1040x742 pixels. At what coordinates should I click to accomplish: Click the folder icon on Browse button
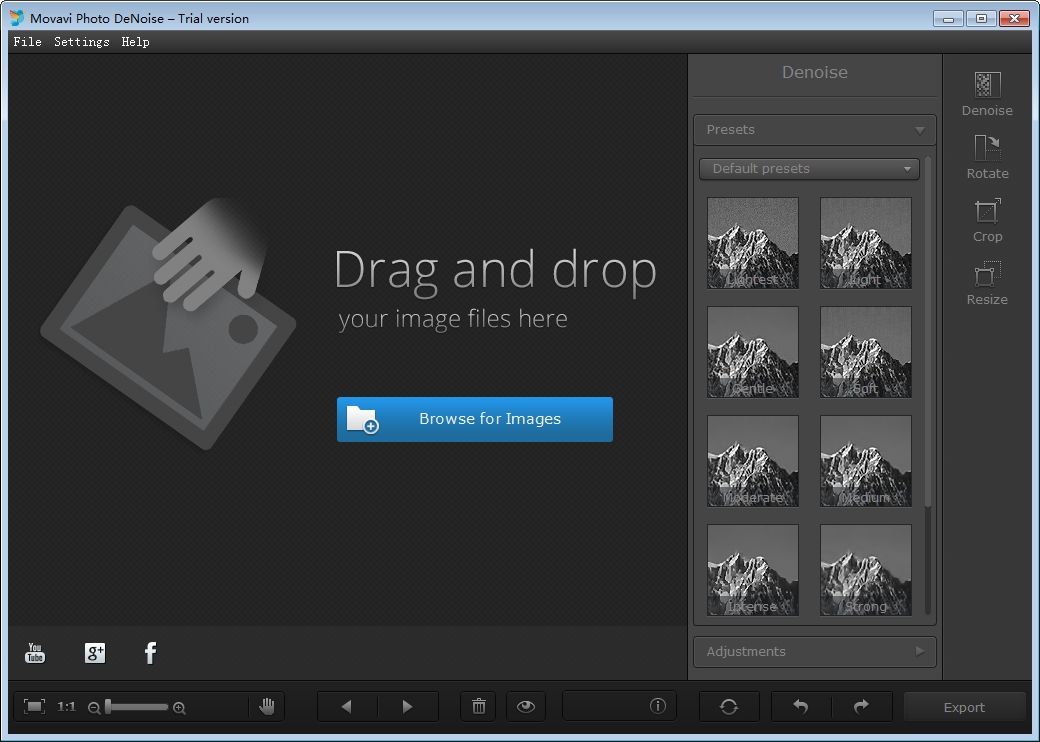[362, 420]
